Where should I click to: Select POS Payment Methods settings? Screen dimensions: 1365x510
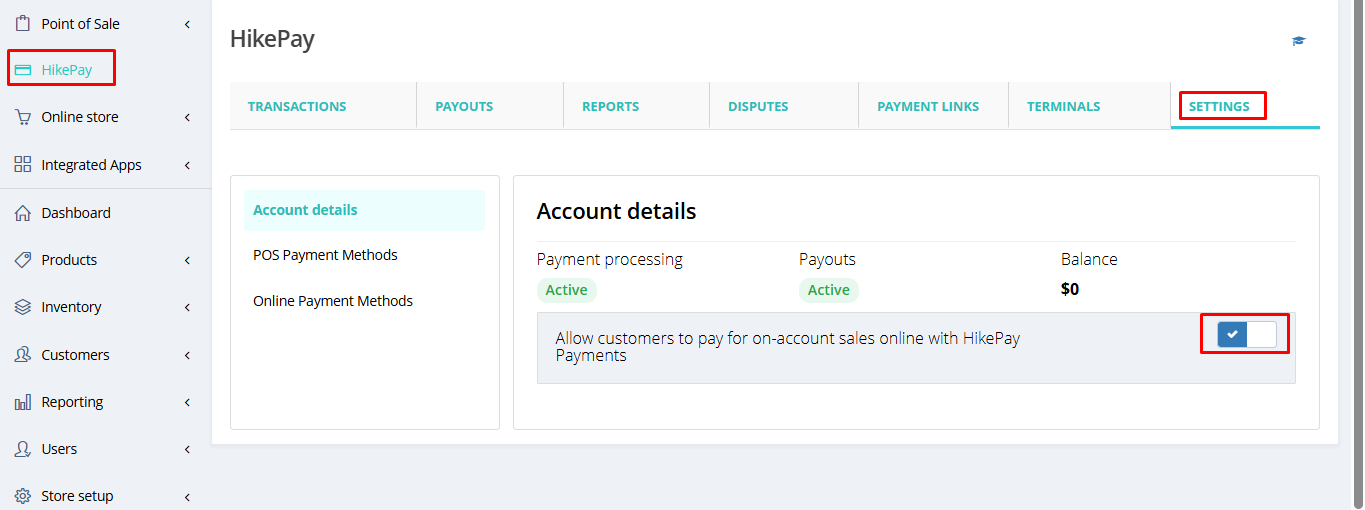[325, 255]
